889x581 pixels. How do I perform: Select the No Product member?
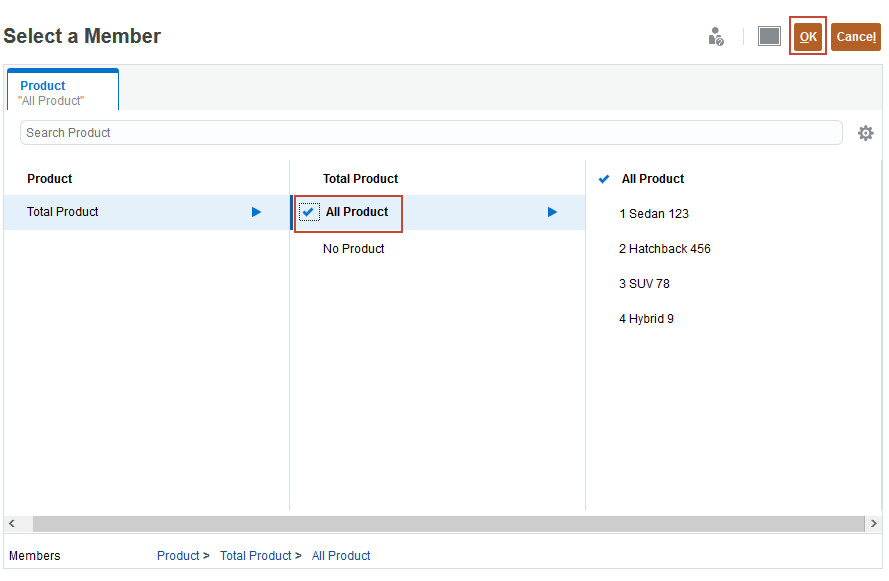353,249
